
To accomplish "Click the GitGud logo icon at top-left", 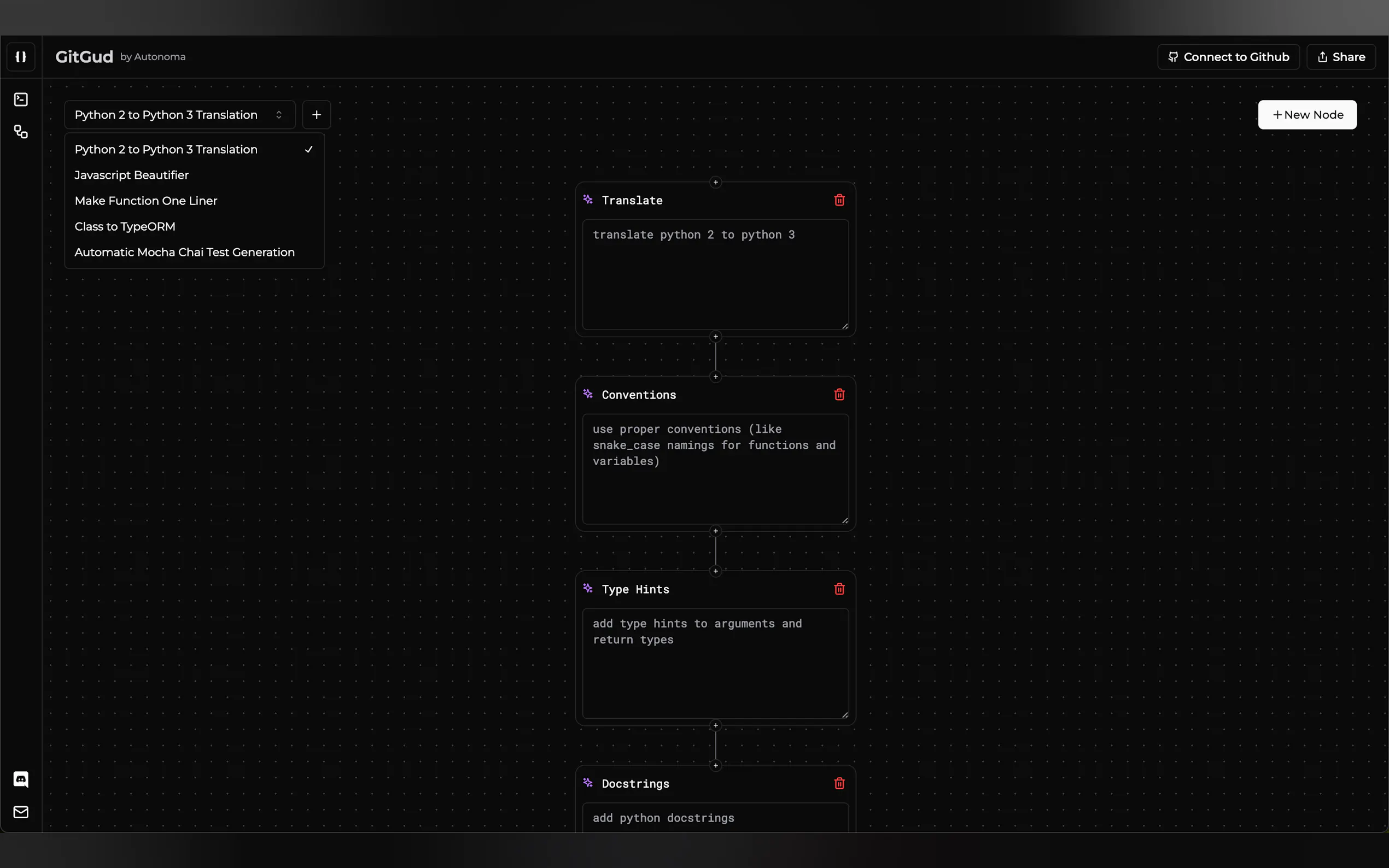I will 21,57.
